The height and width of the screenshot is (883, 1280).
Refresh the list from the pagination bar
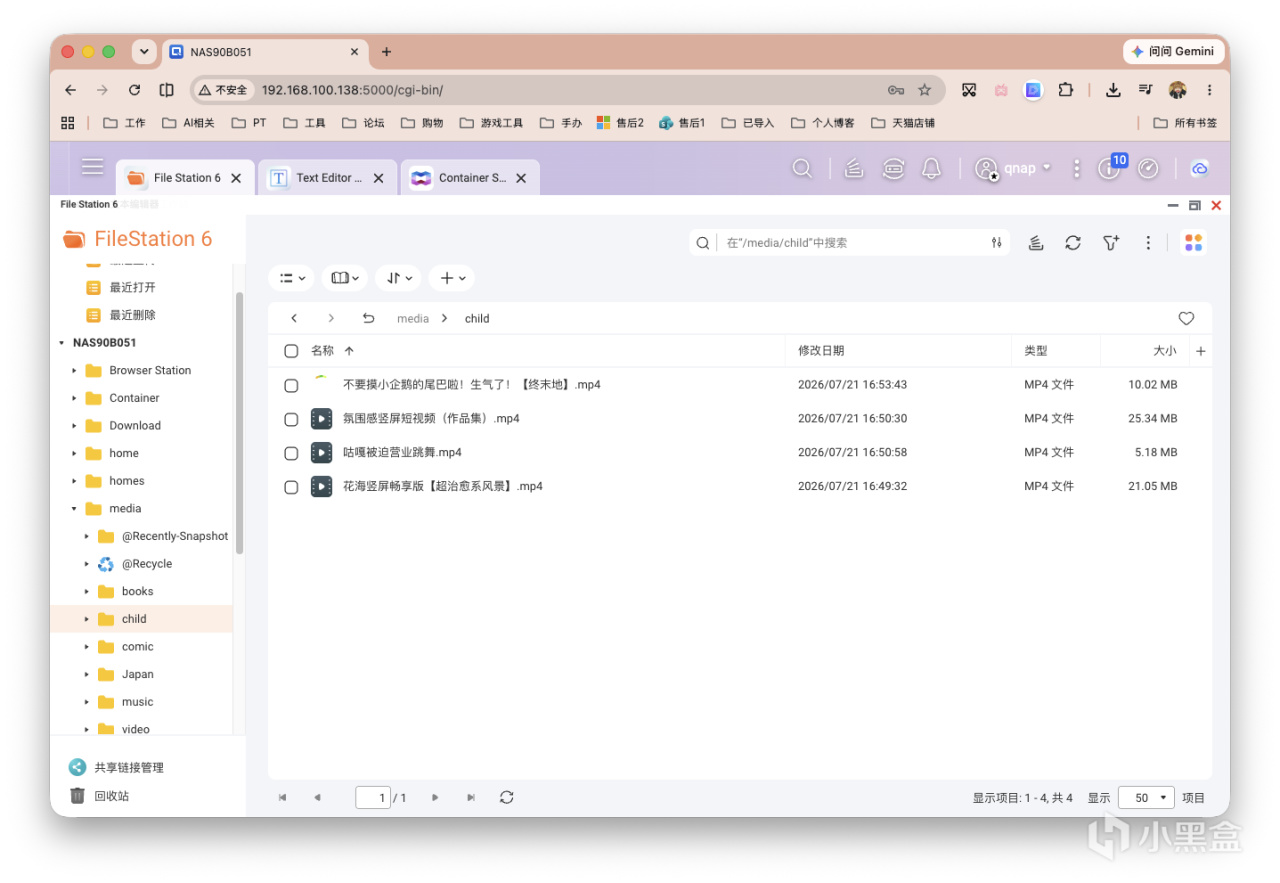point(507,798)
